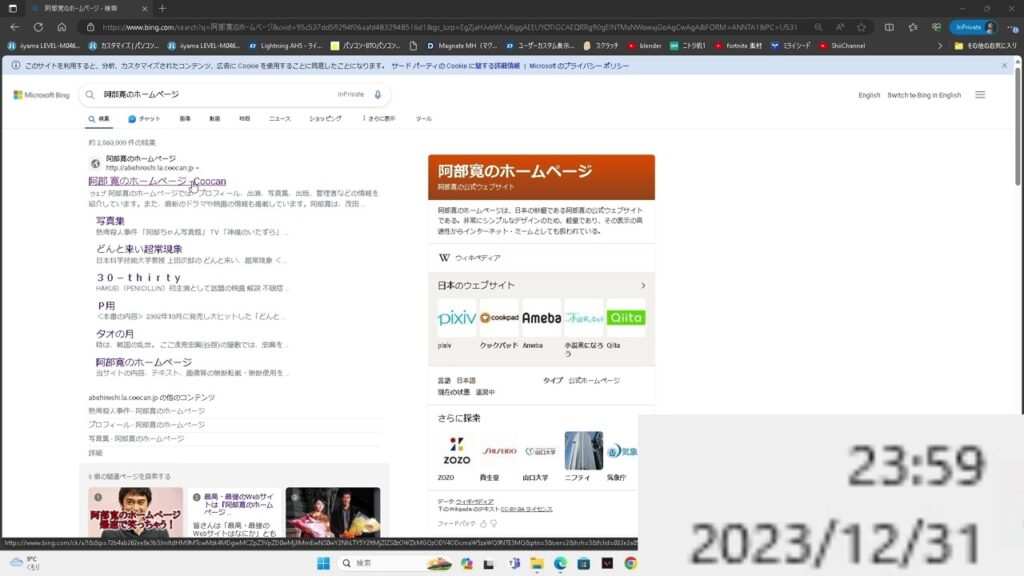This screenshot has height=576, width=1024.
Task: Open the pixiv thumbnail in the knowledge panel
Action: coord(457,316)
